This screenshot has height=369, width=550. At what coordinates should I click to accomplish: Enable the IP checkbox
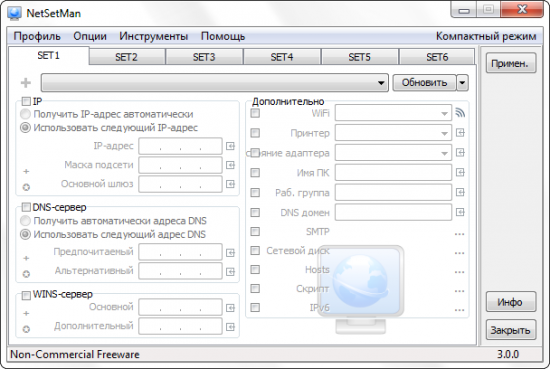pos(26,101)
